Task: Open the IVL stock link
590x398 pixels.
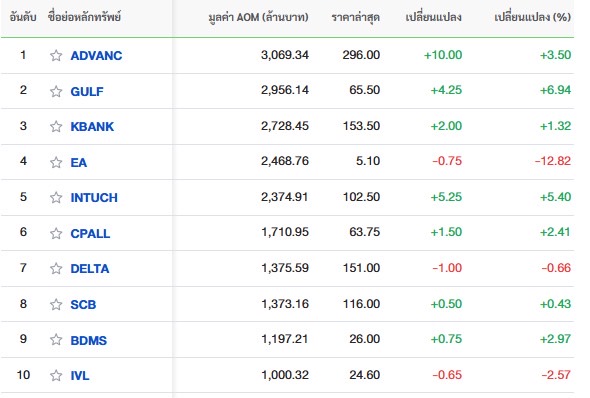Action: click(x=80, y=375)
